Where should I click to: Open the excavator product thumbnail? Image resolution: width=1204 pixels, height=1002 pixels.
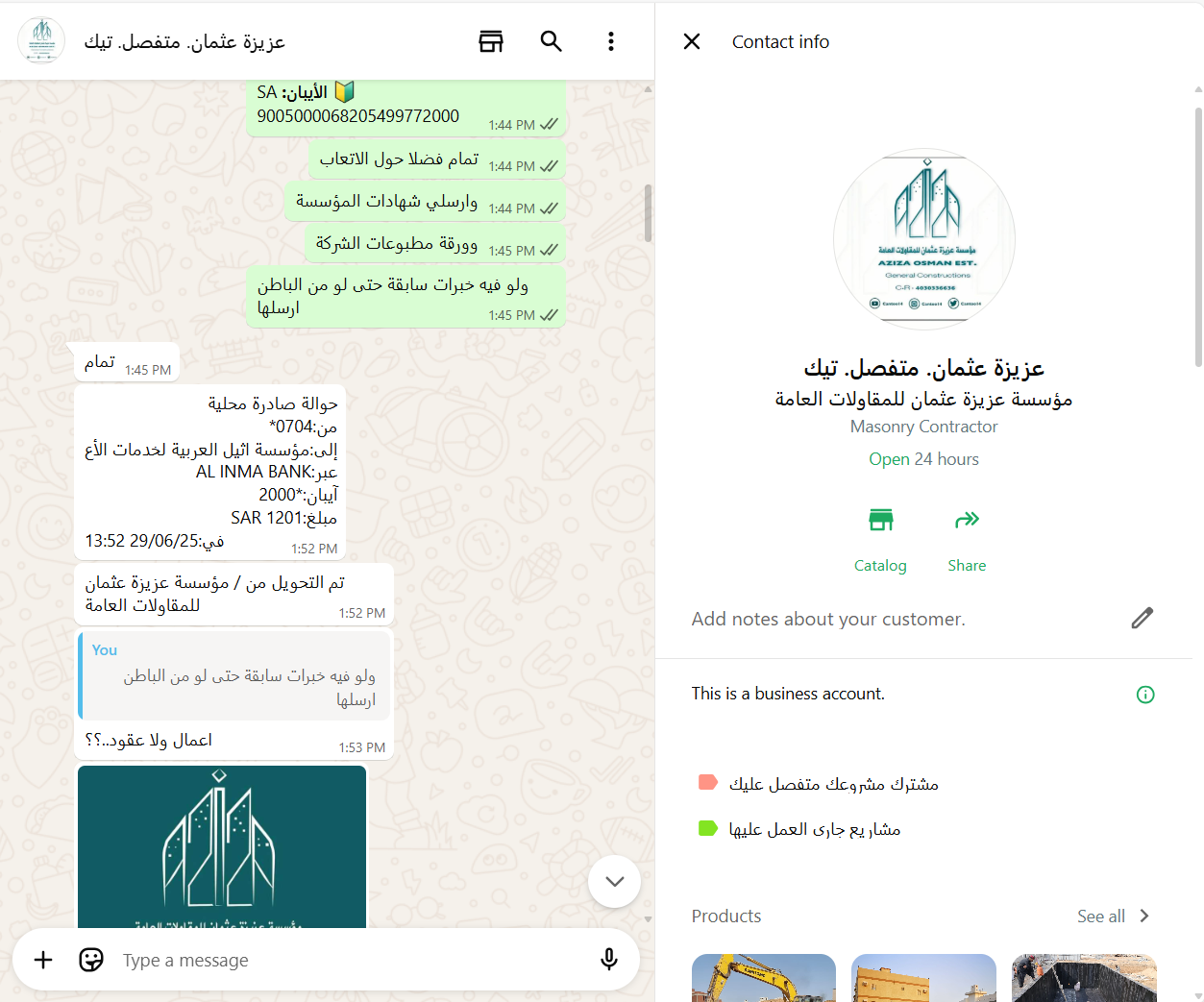click(x=764, y=978)
